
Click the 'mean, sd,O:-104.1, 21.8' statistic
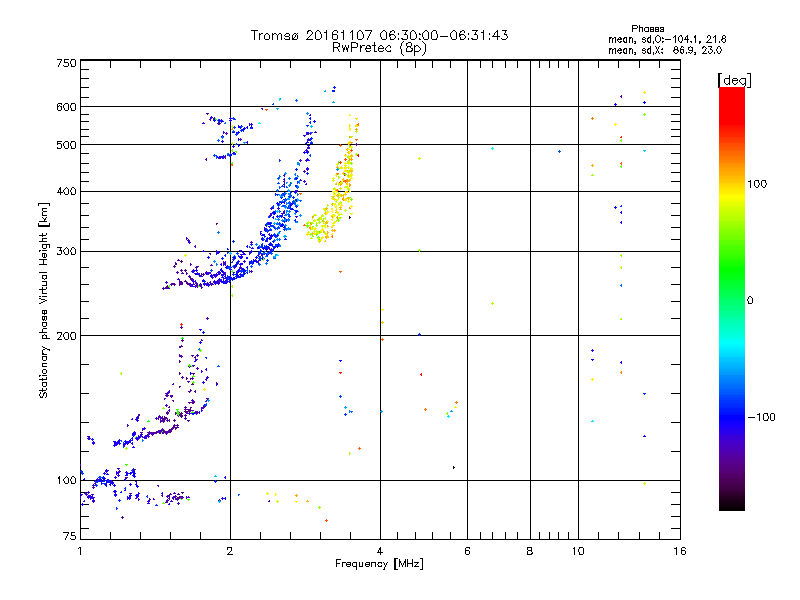click(x=667, y=39)
